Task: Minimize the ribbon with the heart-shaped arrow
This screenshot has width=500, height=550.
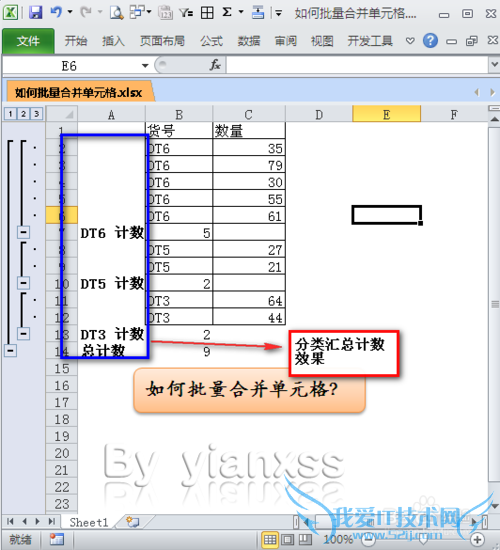Action: point(410,41)
